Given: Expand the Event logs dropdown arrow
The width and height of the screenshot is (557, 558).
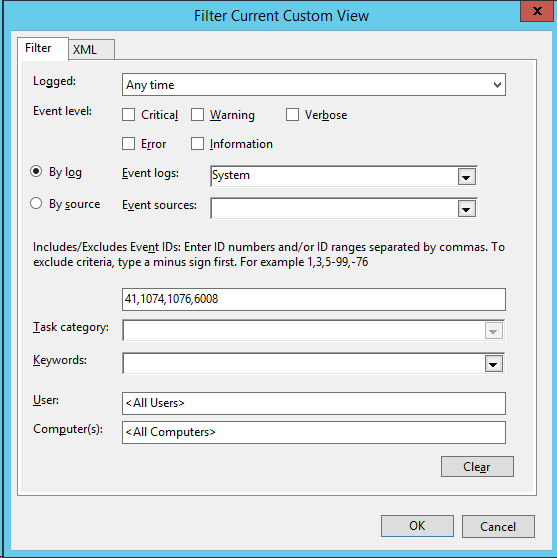Looking at the screenshot, I should (467, 177).
